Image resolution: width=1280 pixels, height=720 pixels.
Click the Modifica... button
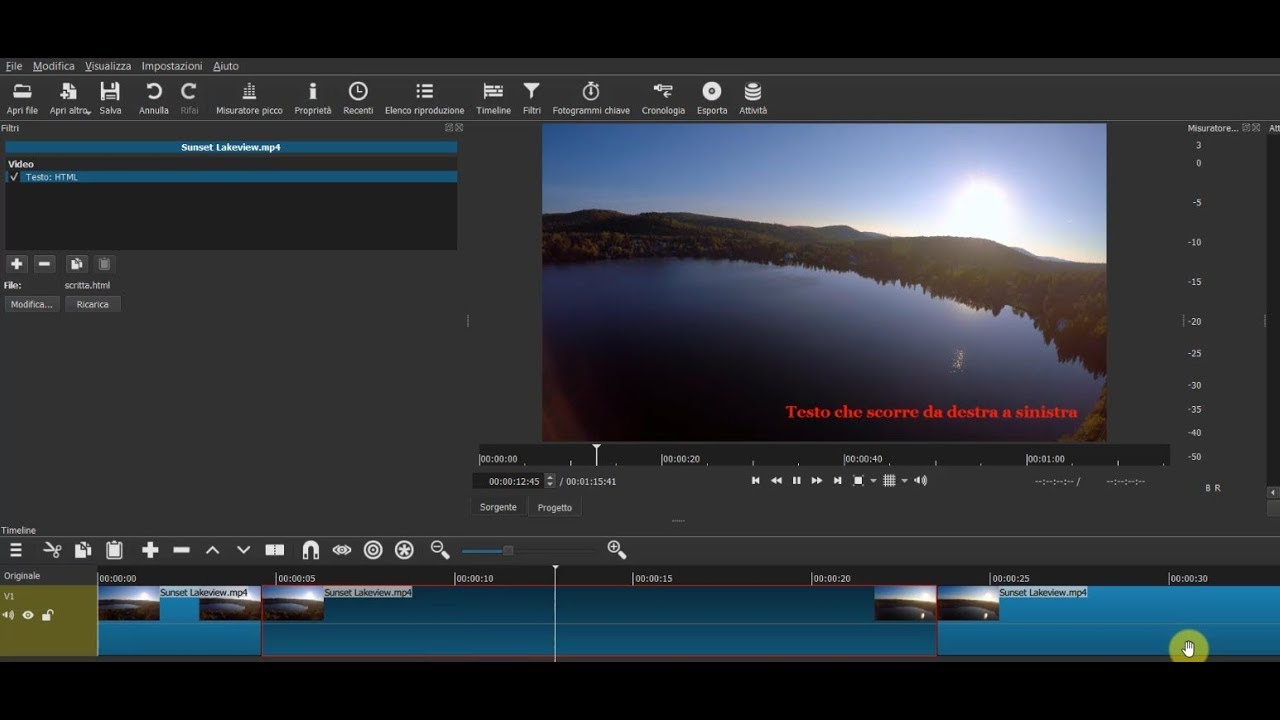coord(32,304)
